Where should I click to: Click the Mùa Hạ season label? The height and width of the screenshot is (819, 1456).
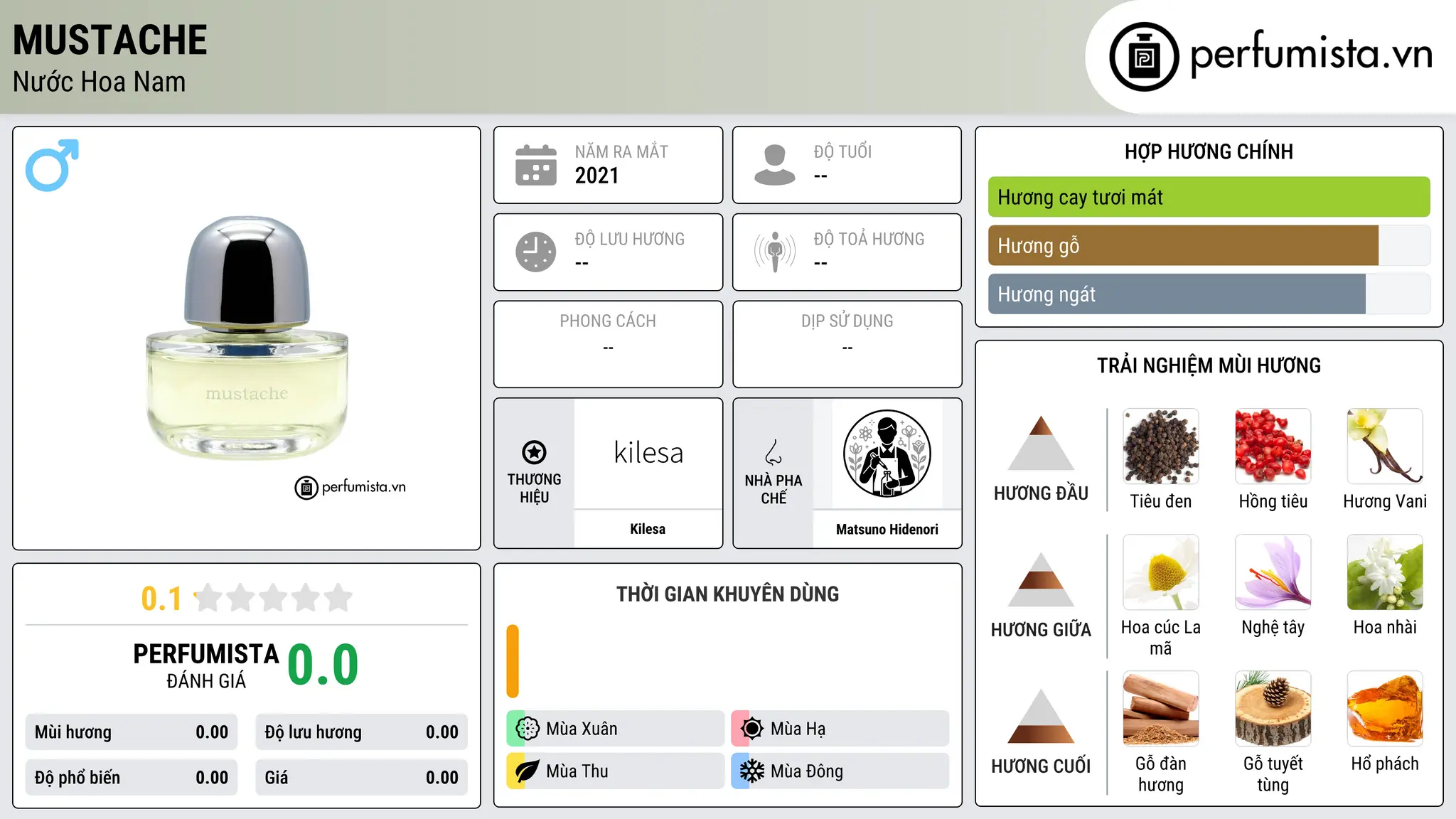click(x=798, y=729)
